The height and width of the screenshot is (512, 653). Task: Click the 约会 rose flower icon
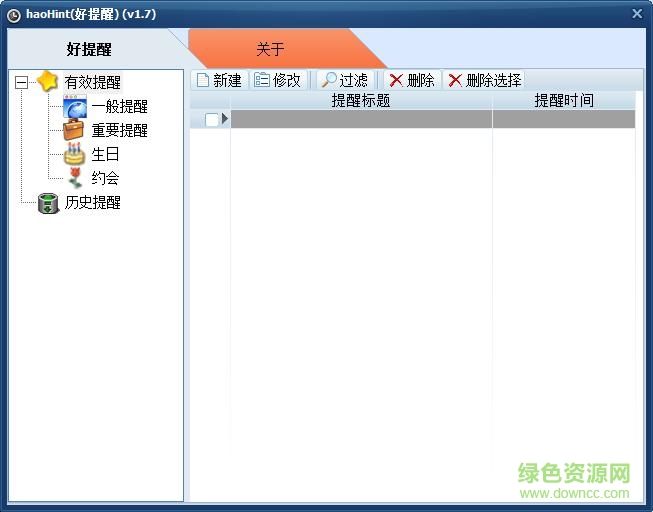click(75, 179)
